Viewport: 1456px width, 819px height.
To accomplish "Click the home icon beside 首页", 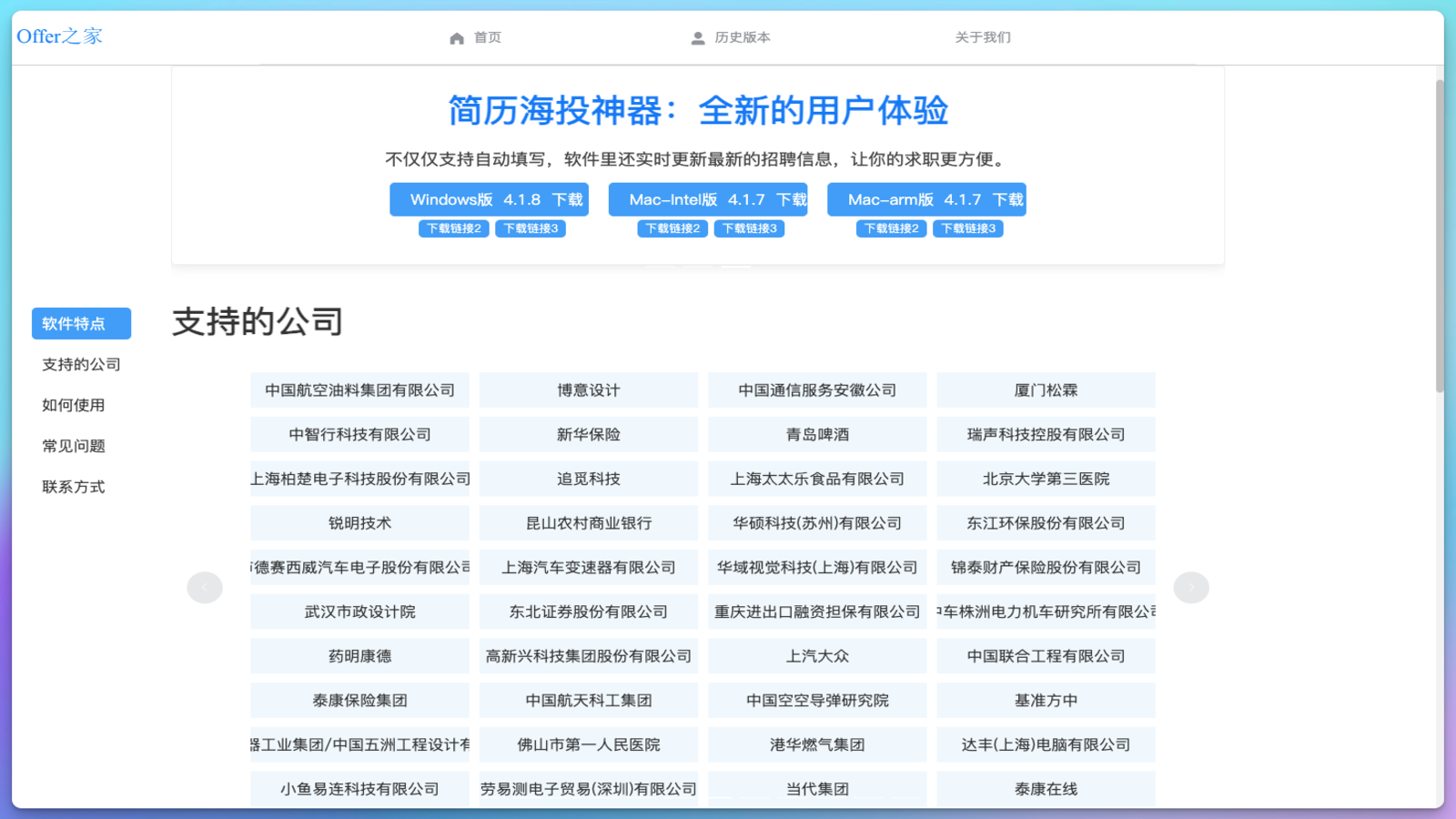I will click(456, 37).
